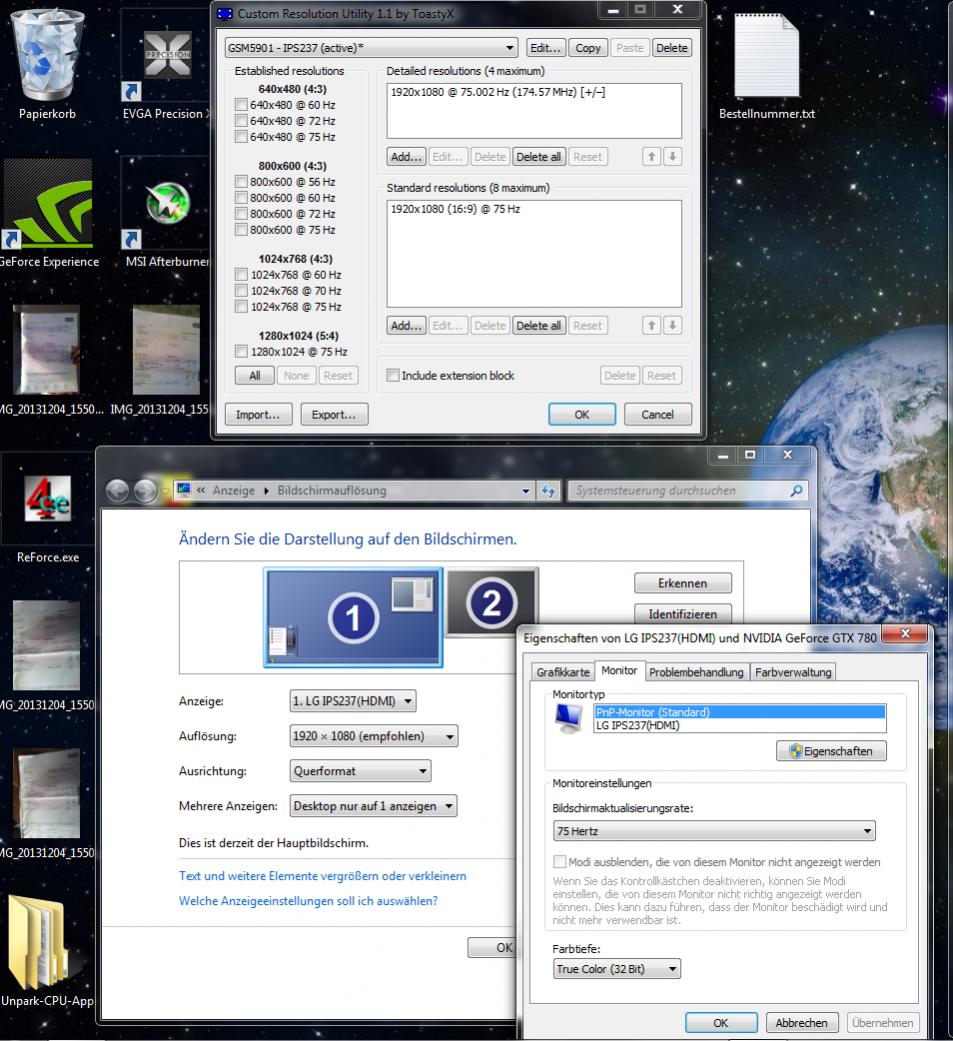This screenshot has height=1041, width=953.
Task: Click the Edit... button beside monitor dropdown
Action: [545, 48]
